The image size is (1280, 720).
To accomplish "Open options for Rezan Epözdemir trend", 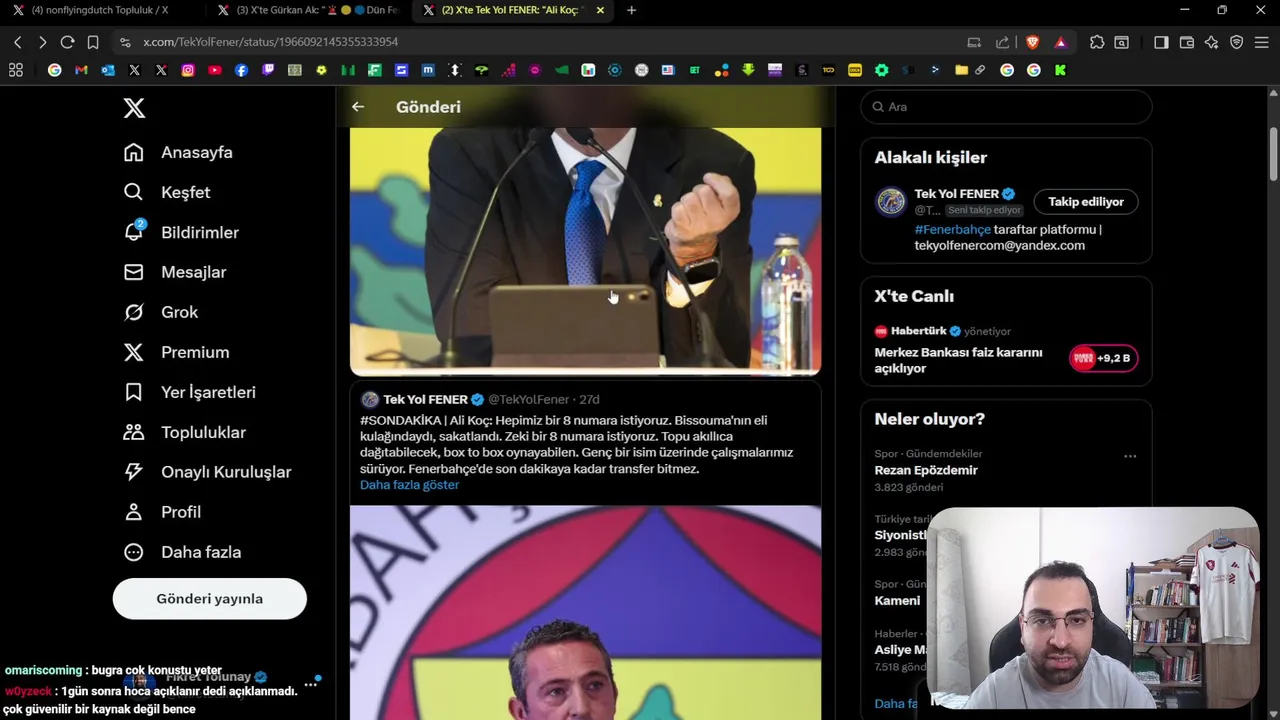I will [1130, 456].
